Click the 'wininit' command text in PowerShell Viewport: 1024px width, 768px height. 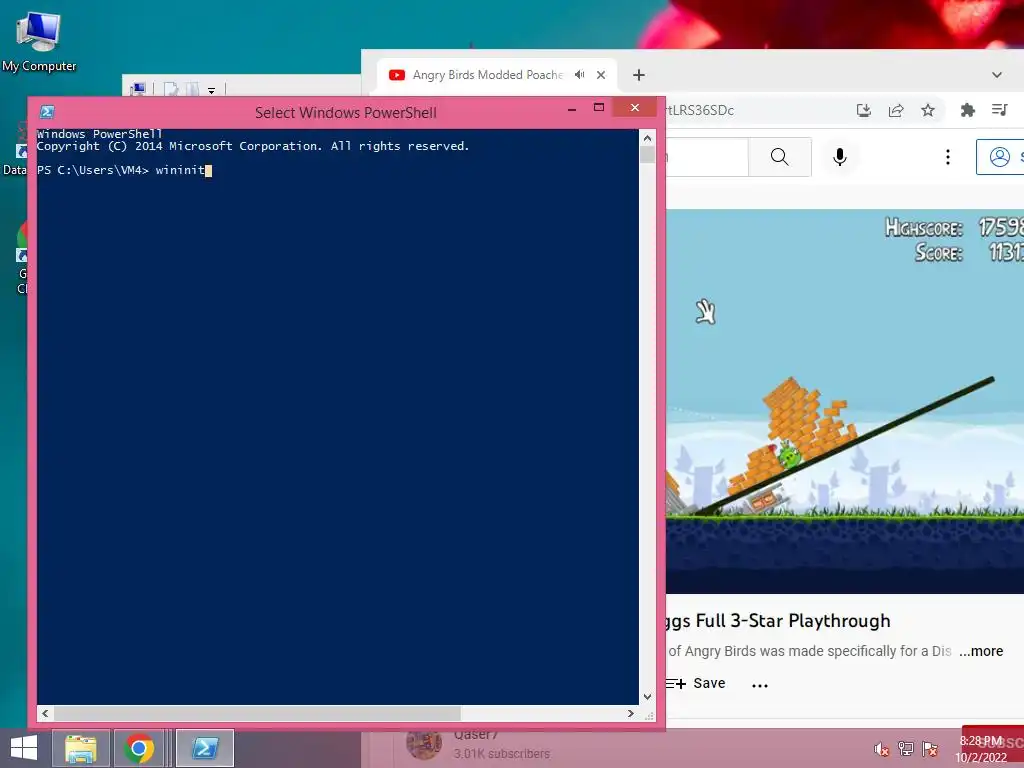click(180, 170)
